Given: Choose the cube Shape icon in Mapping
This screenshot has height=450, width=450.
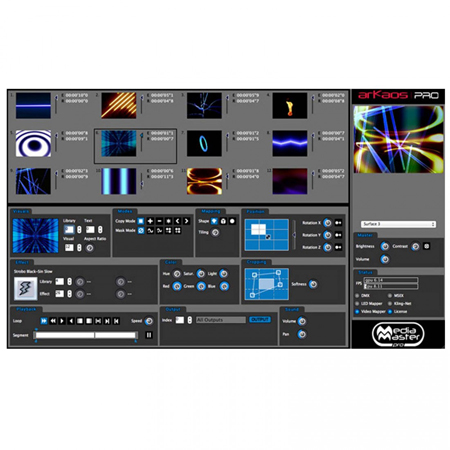Looking at the screenshot, I should pyautogui.click(x=223, y=221).
